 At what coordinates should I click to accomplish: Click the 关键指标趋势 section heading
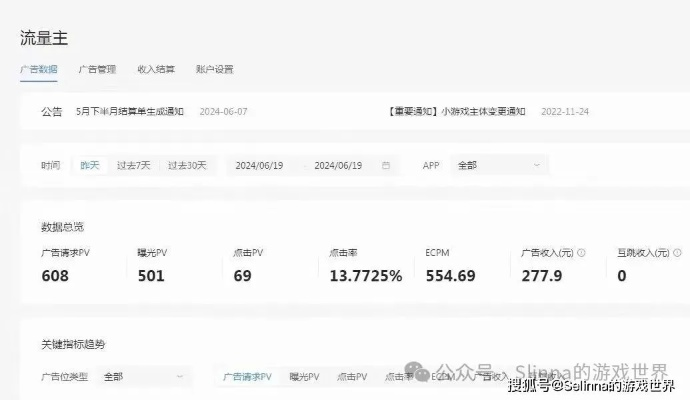pos(73,344)
